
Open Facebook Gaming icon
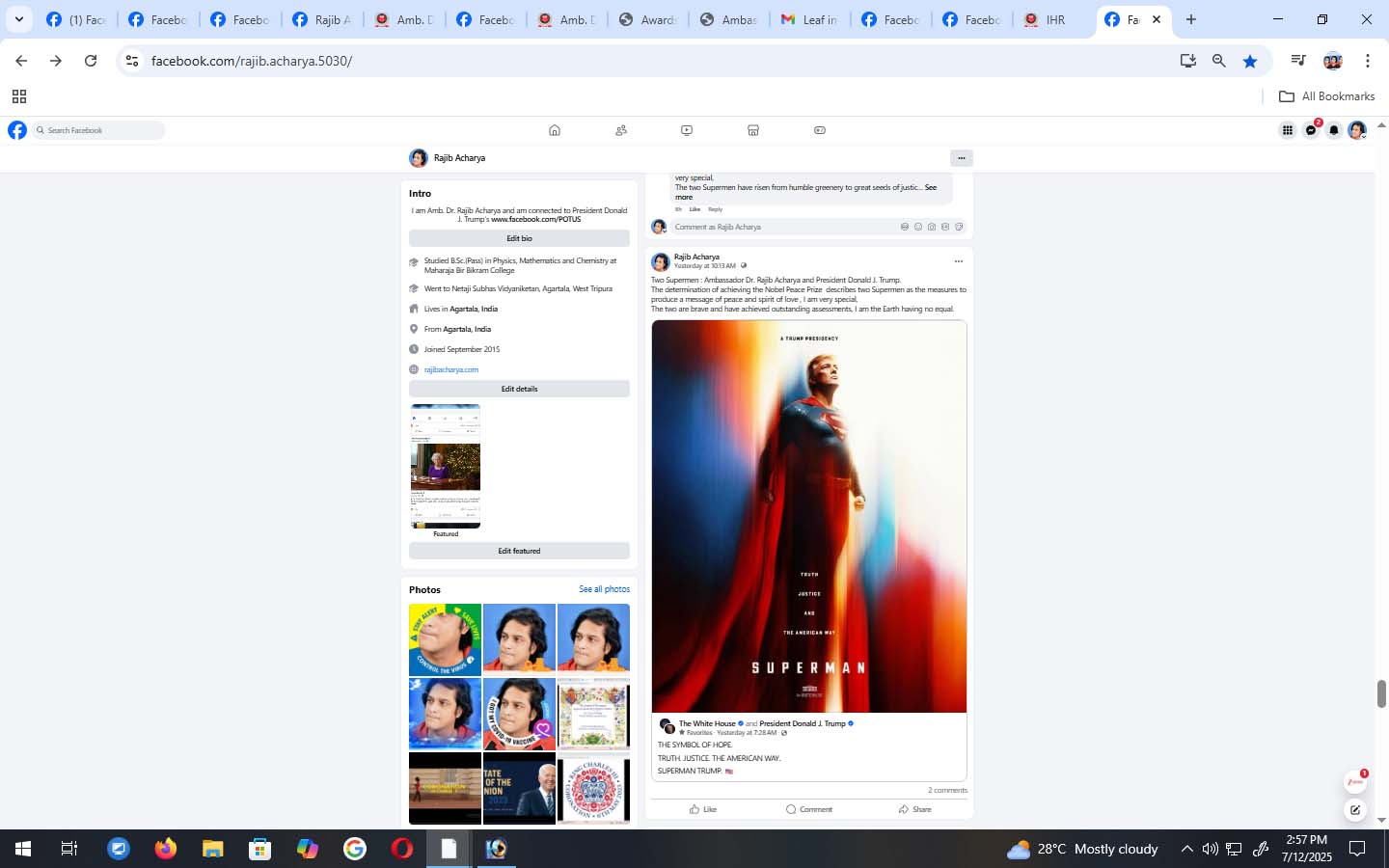click(x=820, y=130)
